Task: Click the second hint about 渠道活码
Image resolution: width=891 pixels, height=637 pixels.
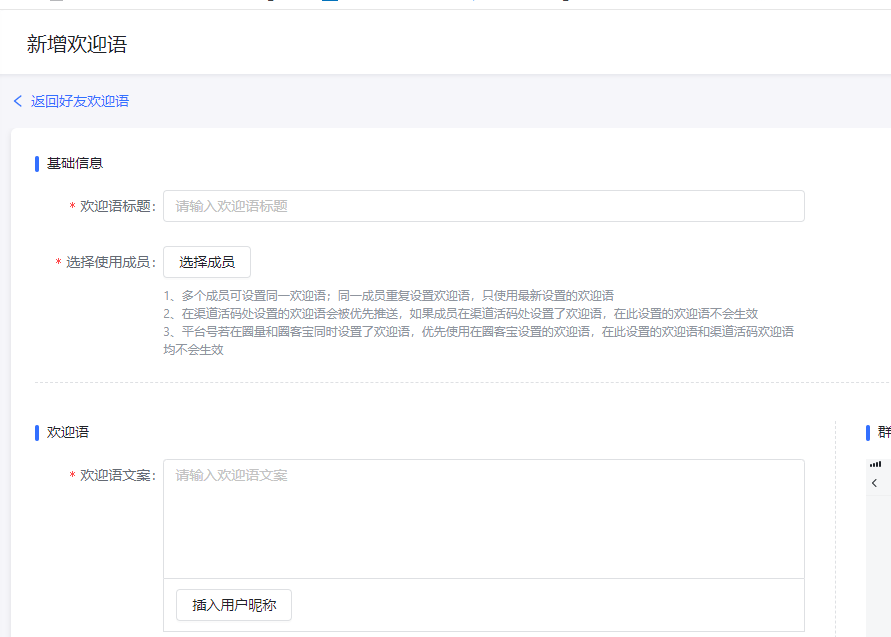Action: pyautogui.click(x=460, y=314)
